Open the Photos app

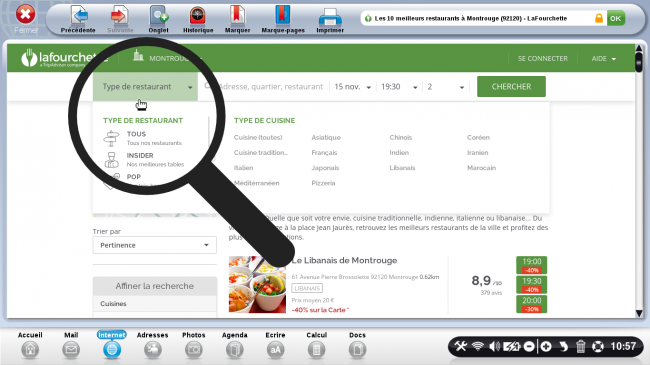point(194,346)
